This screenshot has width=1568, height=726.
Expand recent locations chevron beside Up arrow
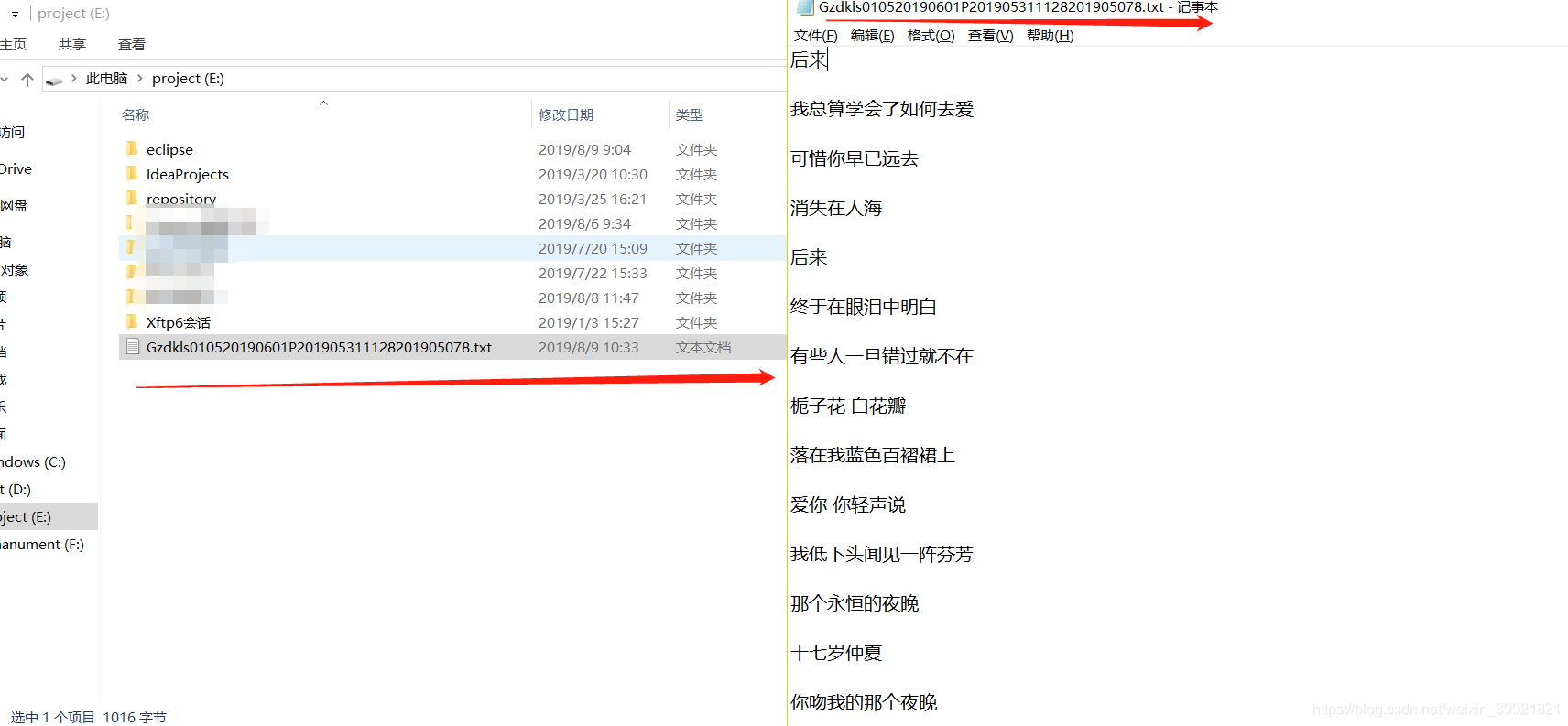click(x=5, y=80)
